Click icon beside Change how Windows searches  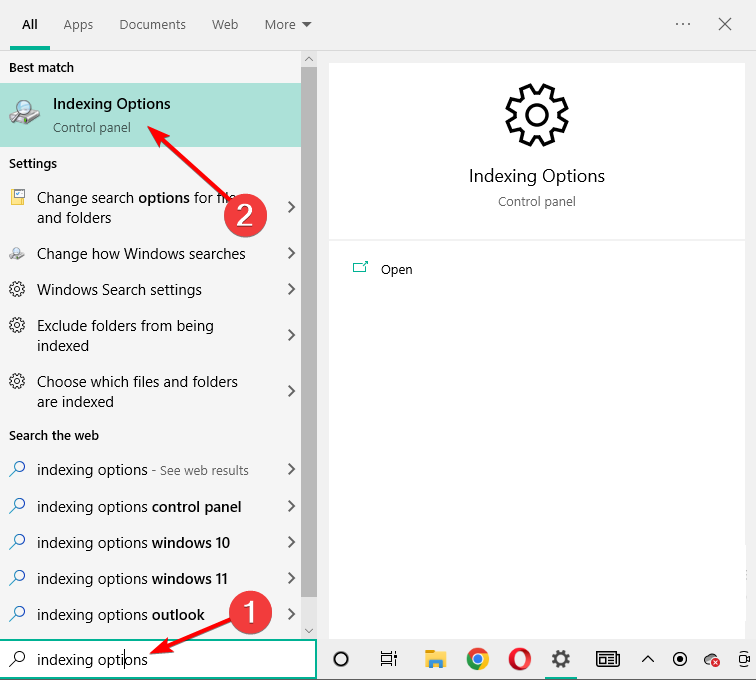coord(17,253)
